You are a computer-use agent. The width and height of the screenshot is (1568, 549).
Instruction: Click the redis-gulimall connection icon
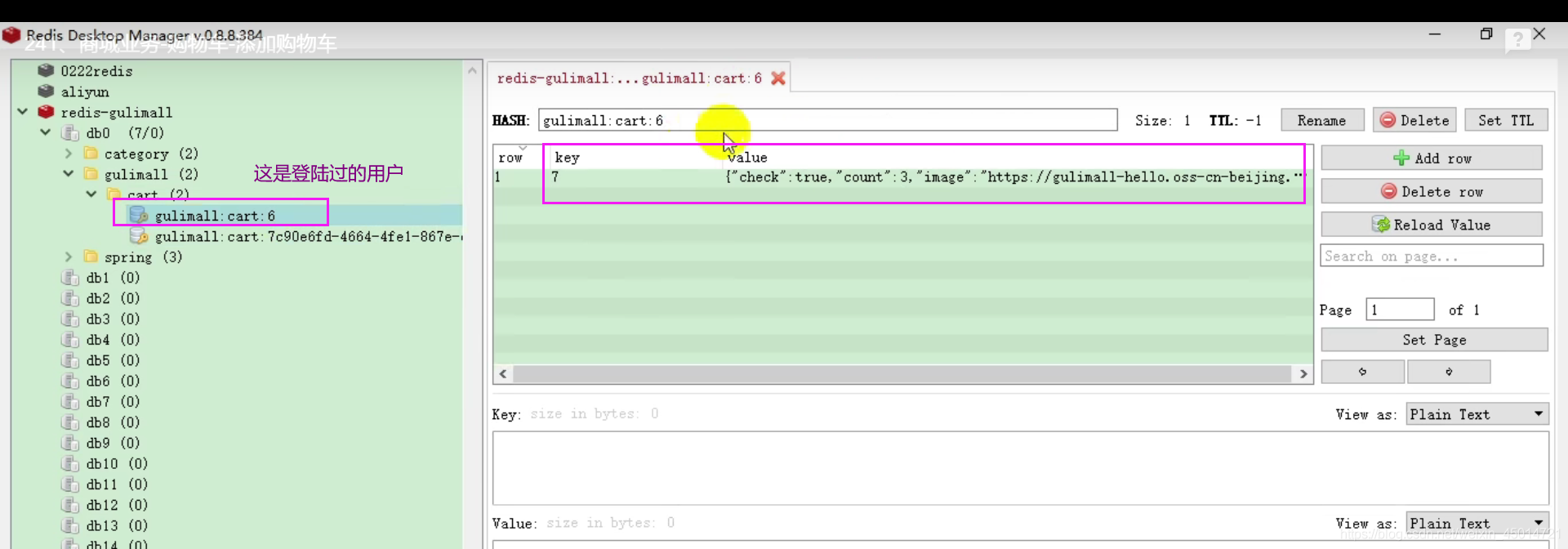[x=47, y=112]
